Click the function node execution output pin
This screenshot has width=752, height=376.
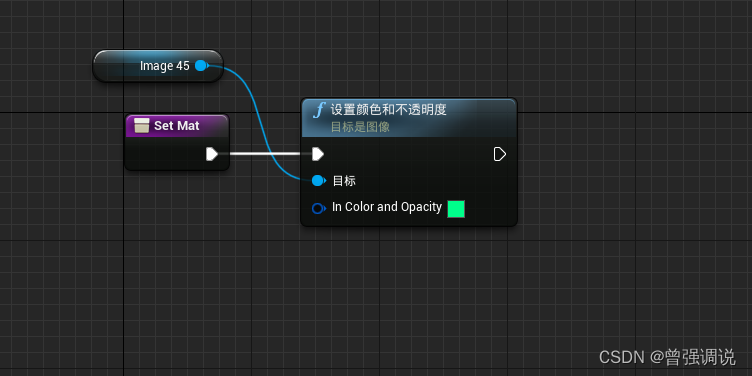[500, 154]
